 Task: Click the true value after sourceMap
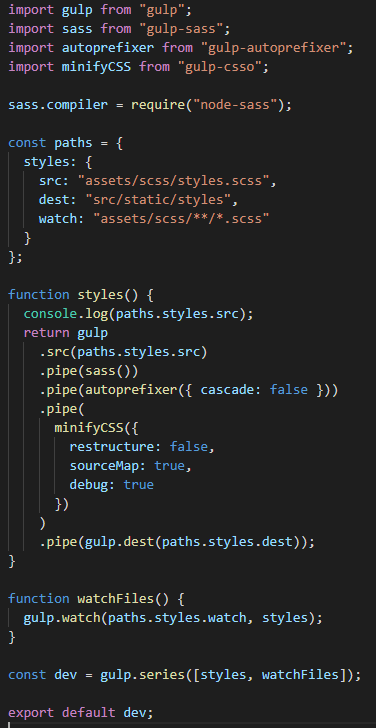169,466
